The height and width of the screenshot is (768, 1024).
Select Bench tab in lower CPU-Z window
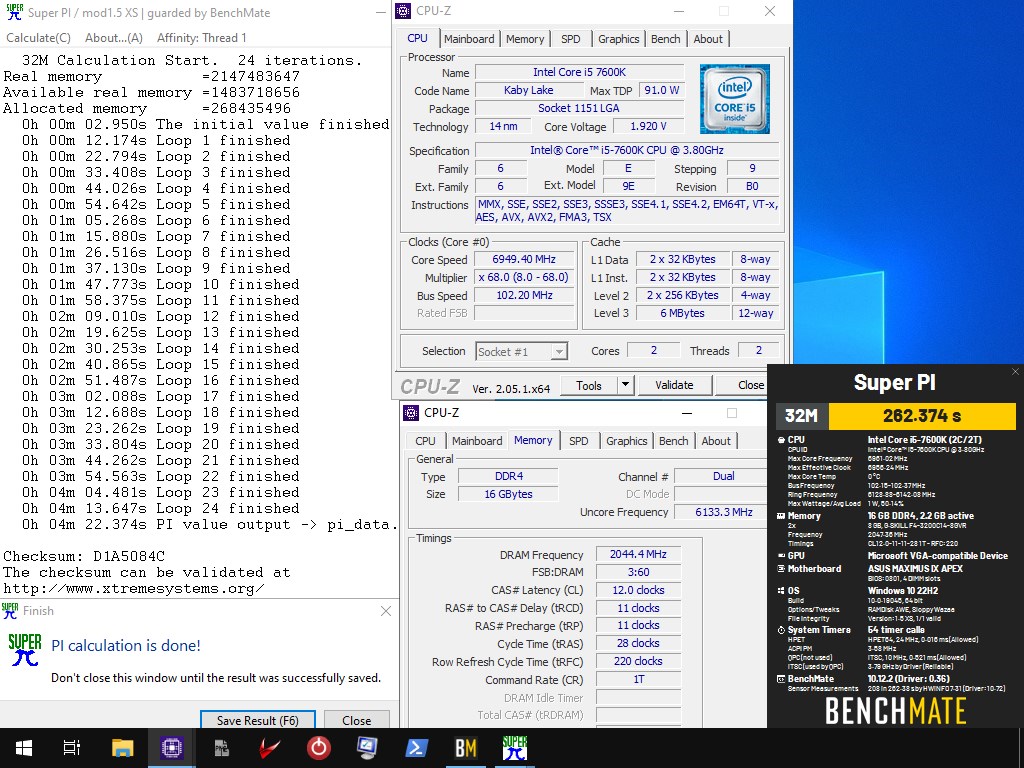673,441
